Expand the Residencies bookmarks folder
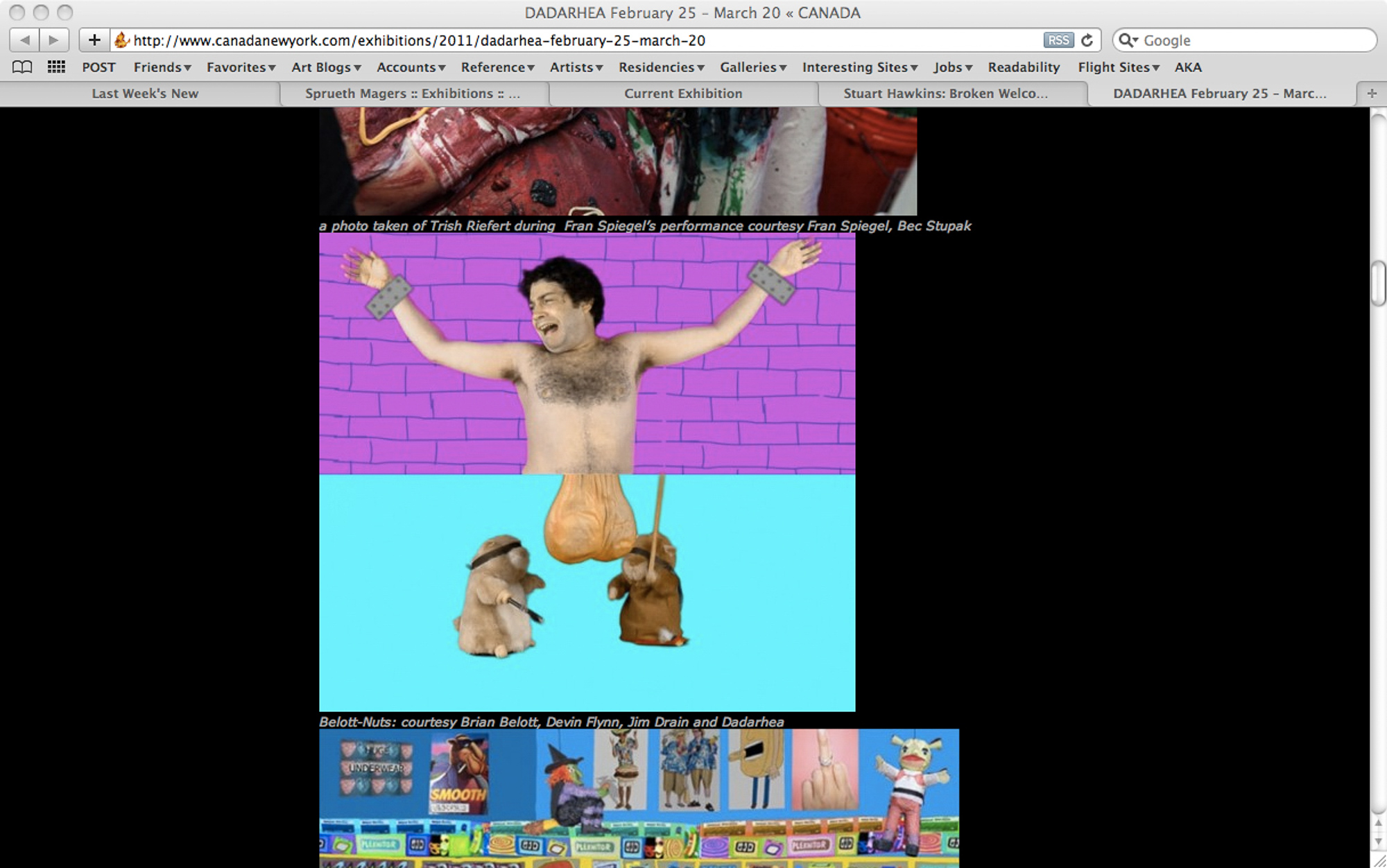1387x868 pixels. 662,67
